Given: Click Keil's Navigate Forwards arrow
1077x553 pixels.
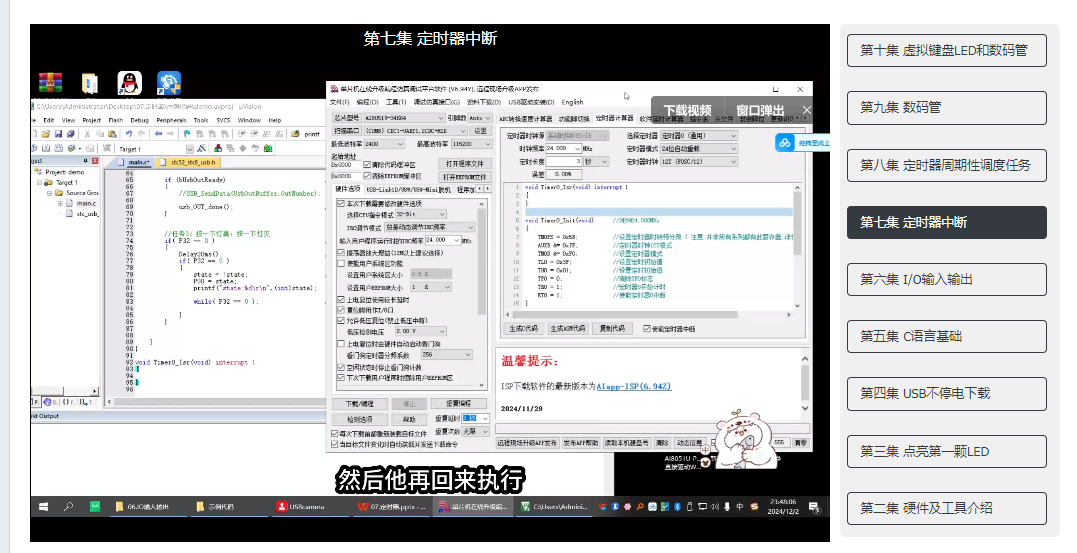Looking at the screenshot, I should coord(170,133).
